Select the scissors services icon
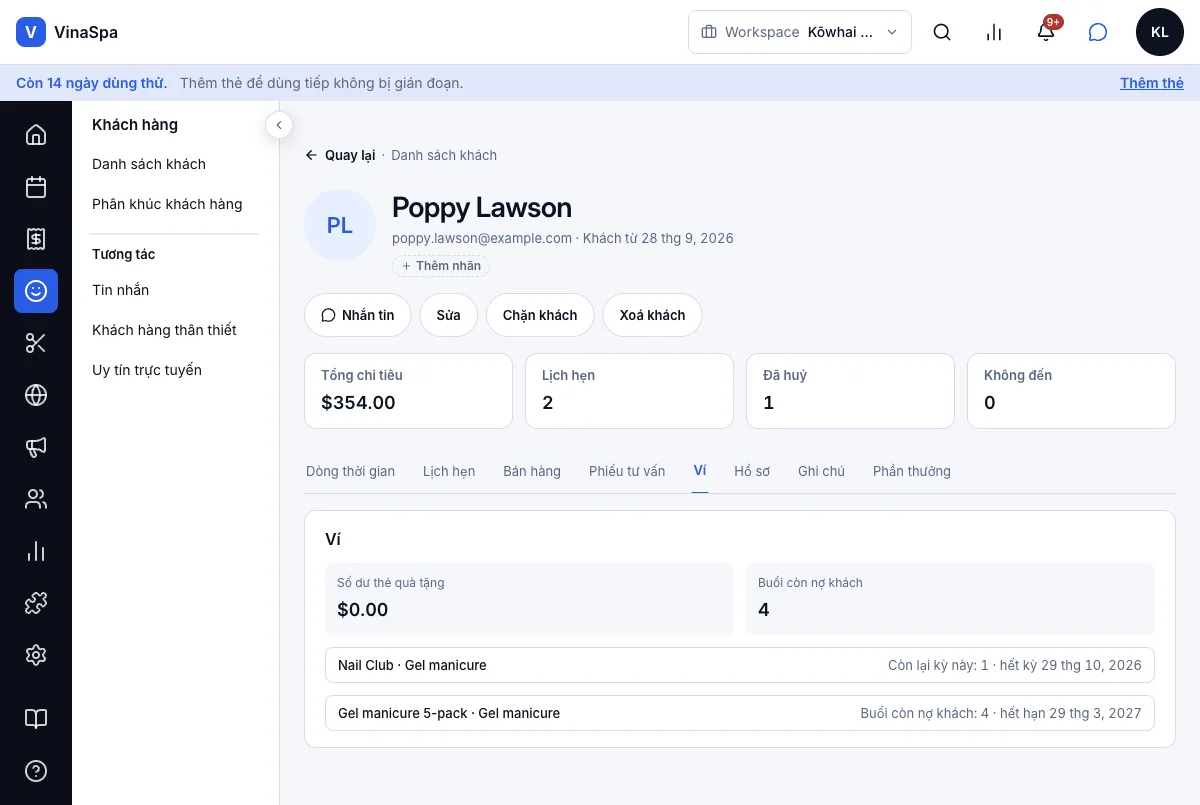 point(36,343)
